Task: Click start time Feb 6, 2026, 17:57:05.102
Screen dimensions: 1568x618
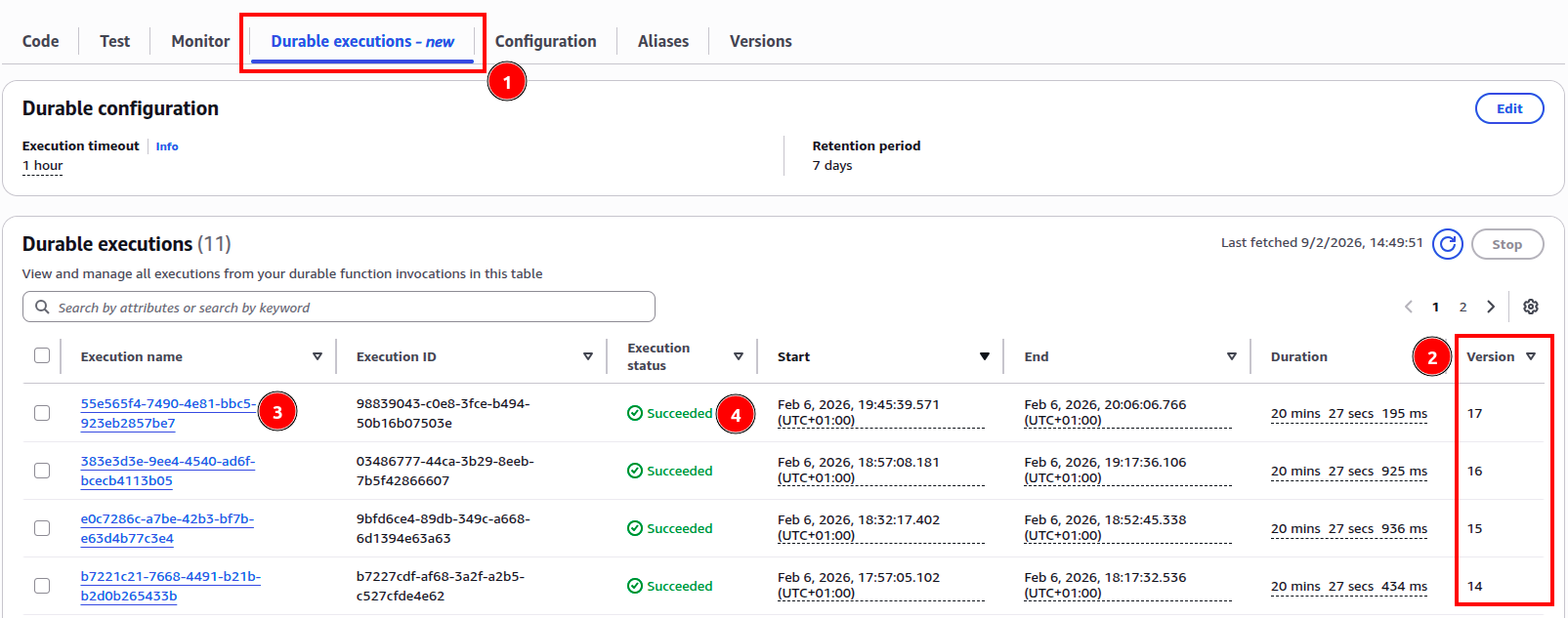Action: coord(881,585)
